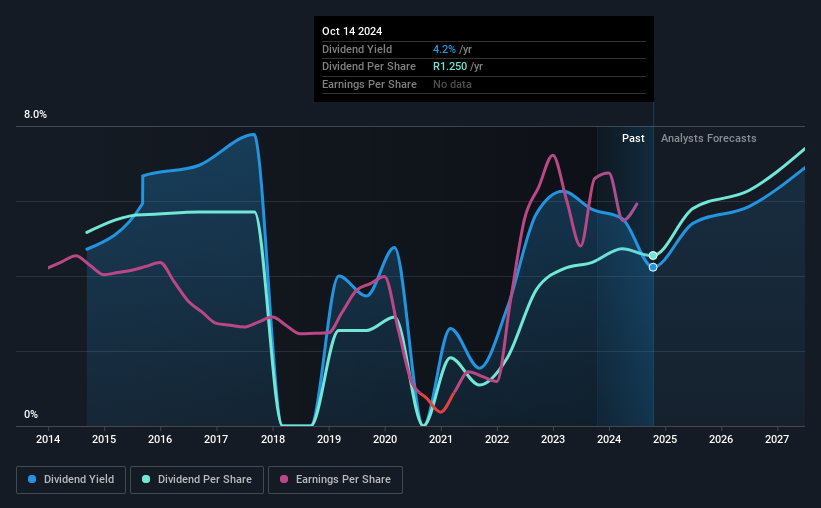Click the 0% y-axis label
This screenshot has width=821, height=508.
pyautogui.click(x=31, y=414)
